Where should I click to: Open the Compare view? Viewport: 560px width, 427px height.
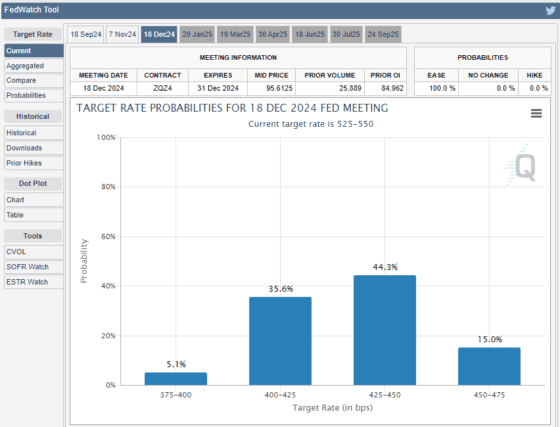pyautogui.click(x=34, y=80)
